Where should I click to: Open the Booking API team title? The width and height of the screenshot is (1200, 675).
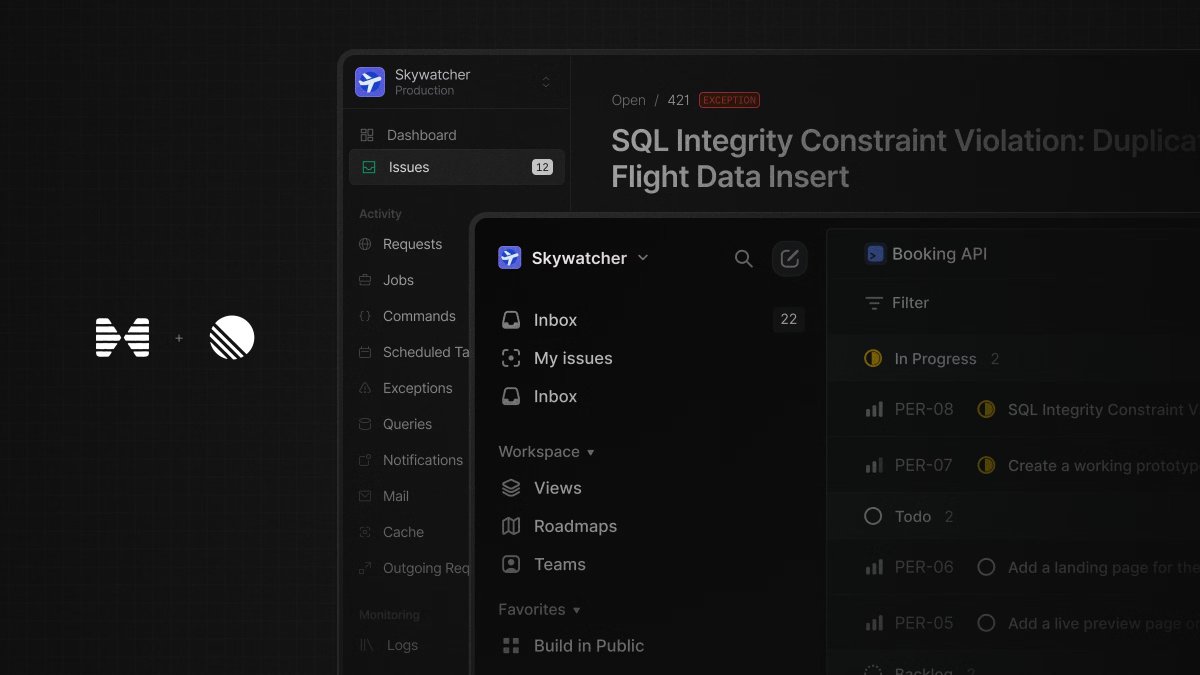[x=939, y=254]
